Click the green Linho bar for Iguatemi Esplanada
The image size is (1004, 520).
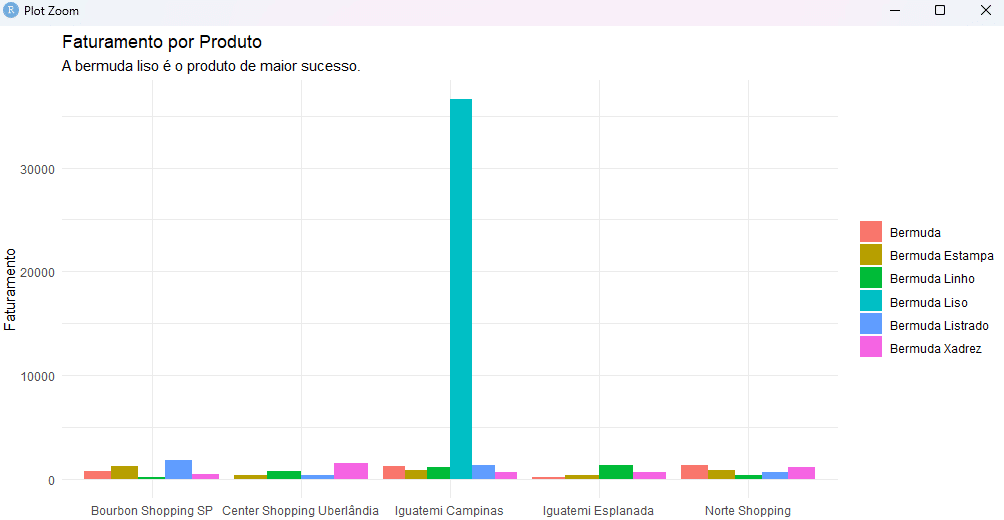pos(616,472)
